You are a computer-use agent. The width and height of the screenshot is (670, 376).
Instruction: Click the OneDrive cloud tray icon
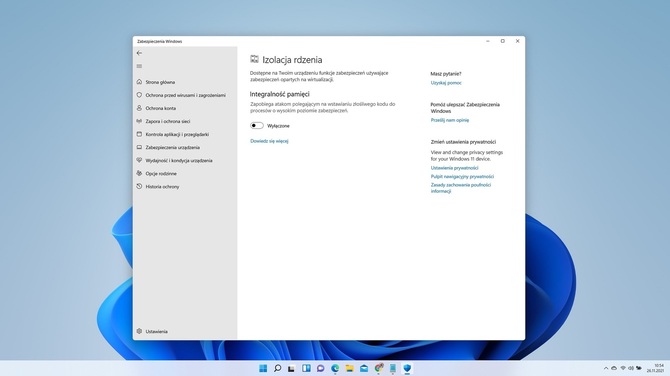614,368
